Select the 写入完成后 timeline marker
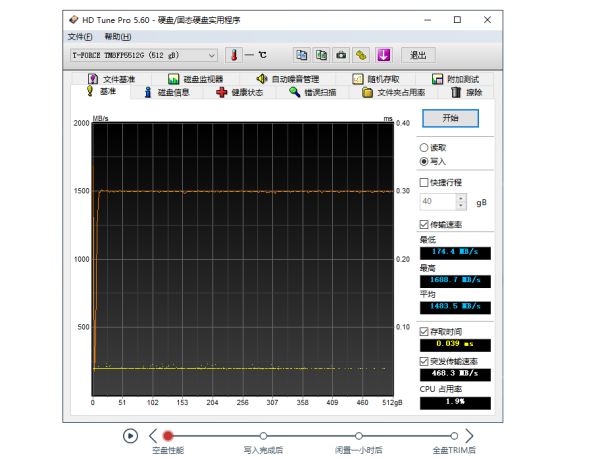The image size is (600, 459). pos(263,436)
